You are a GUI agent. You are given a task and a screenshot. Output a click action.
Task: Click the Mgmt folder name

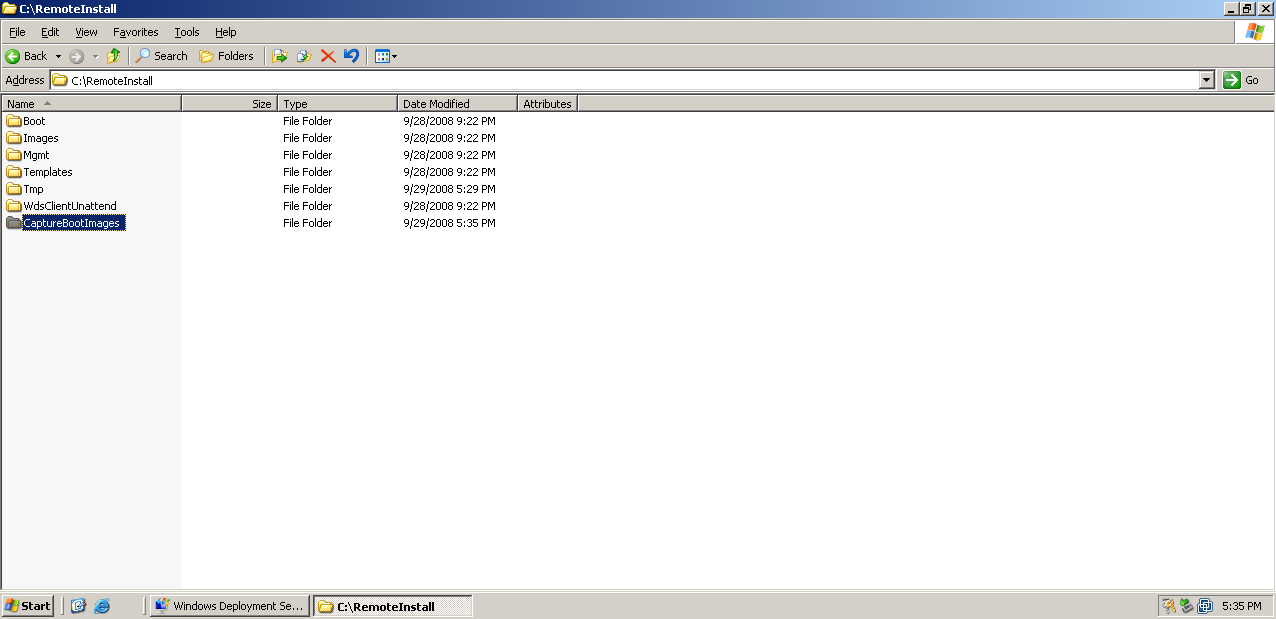[36, 155]
